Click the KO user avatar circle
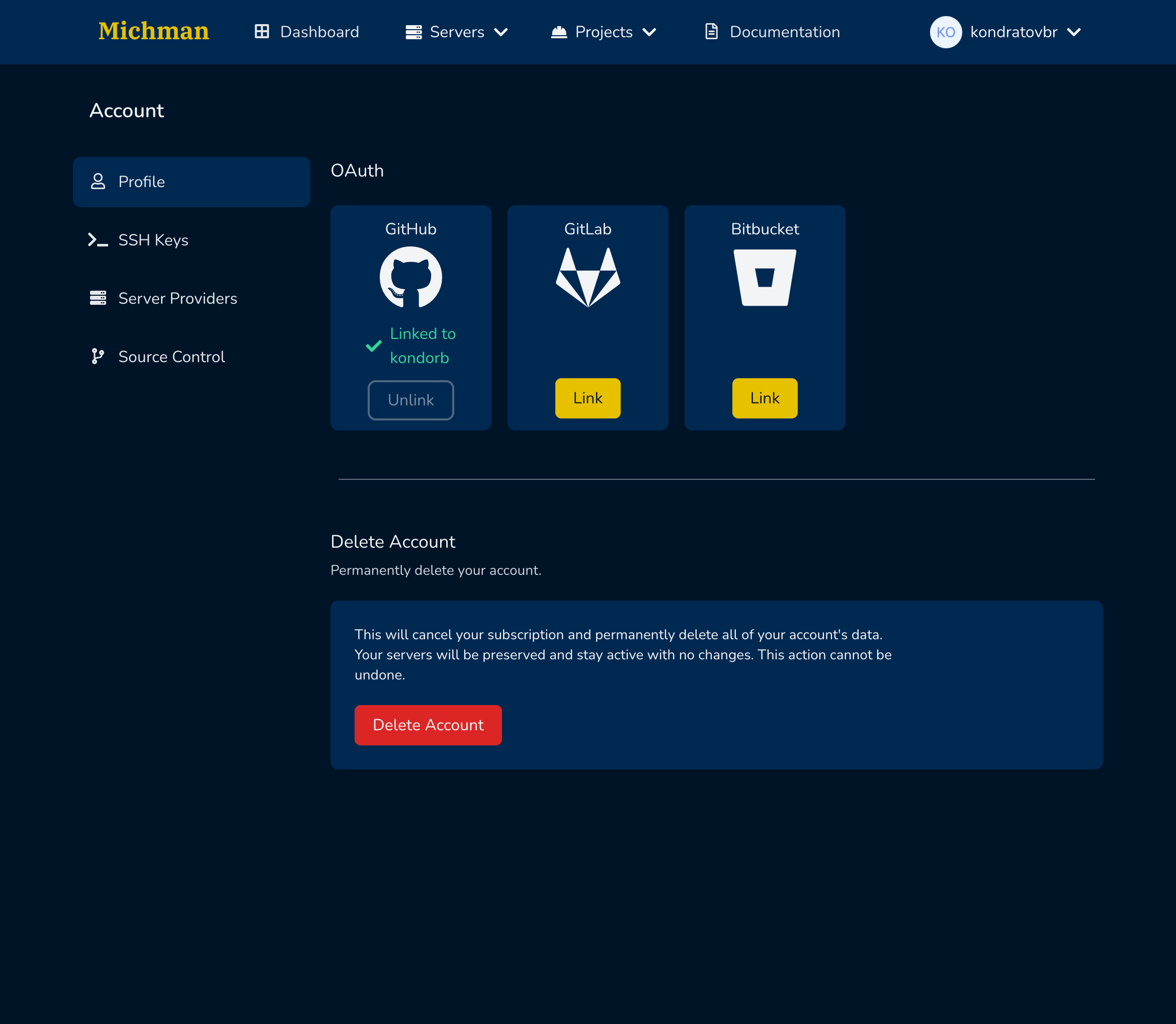1176x1024 pixels. (945, 32)
